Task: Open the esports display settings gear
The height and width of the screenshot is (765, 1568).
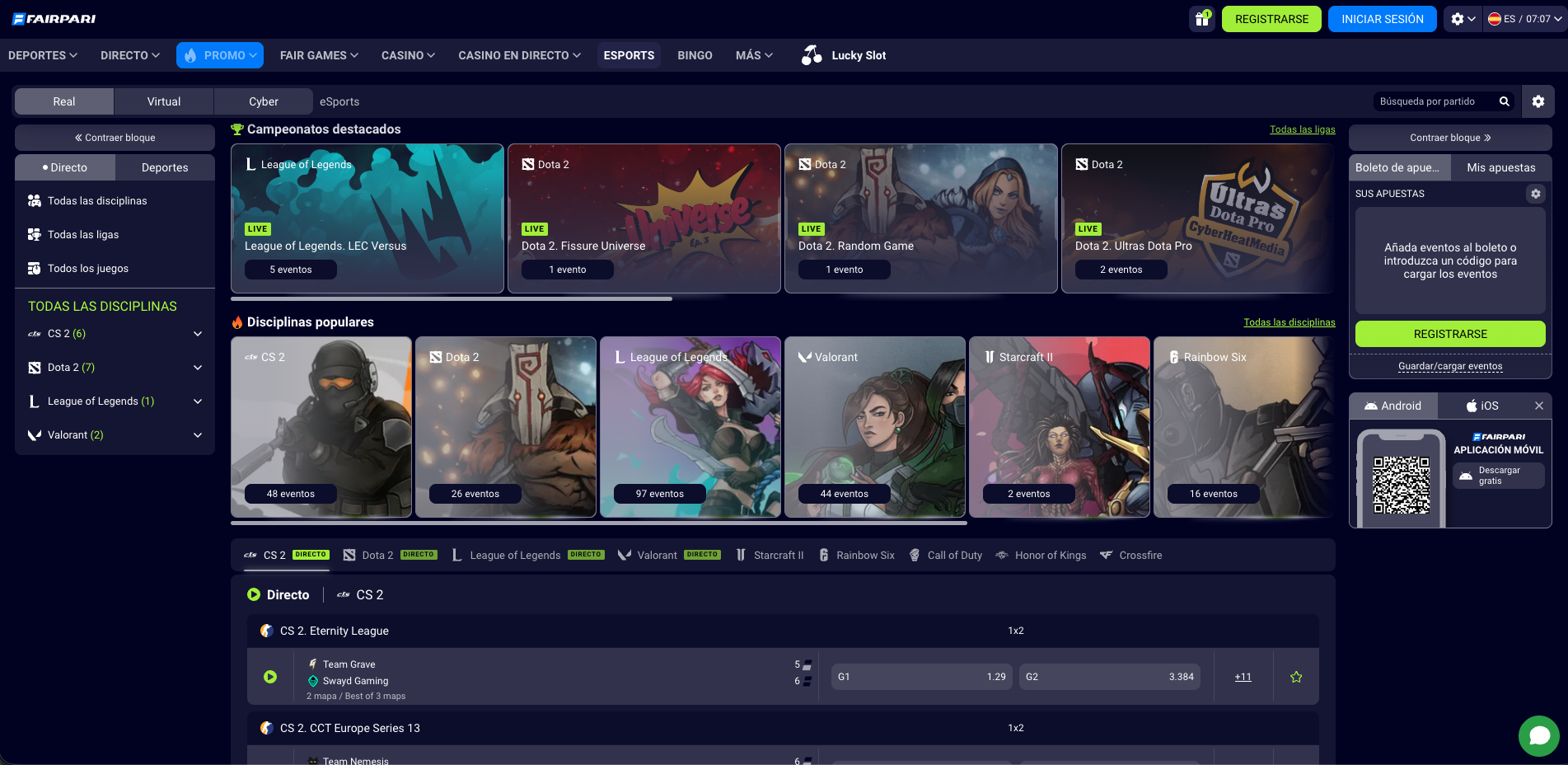Action: 1538,101
